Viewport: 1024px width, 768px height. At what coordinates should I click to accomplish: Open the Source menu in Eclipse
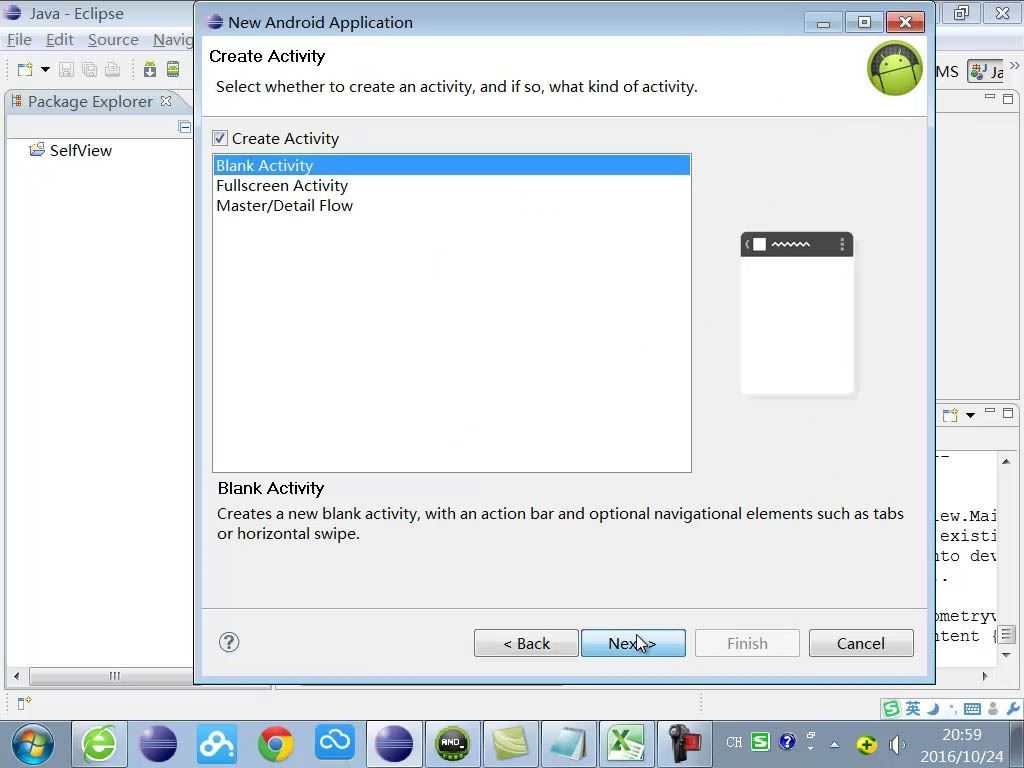click(113, 40)
